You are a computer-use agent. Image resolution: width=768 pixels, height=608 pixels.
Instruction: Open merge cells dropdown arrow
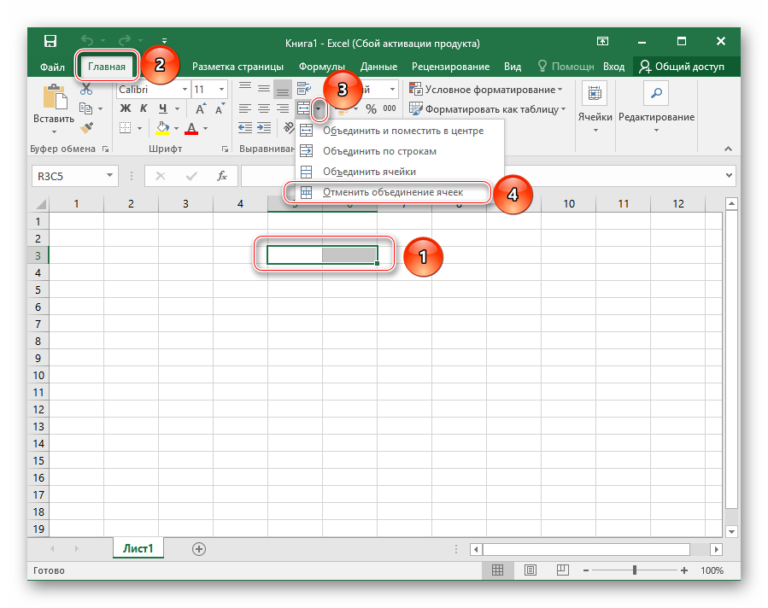319,109
